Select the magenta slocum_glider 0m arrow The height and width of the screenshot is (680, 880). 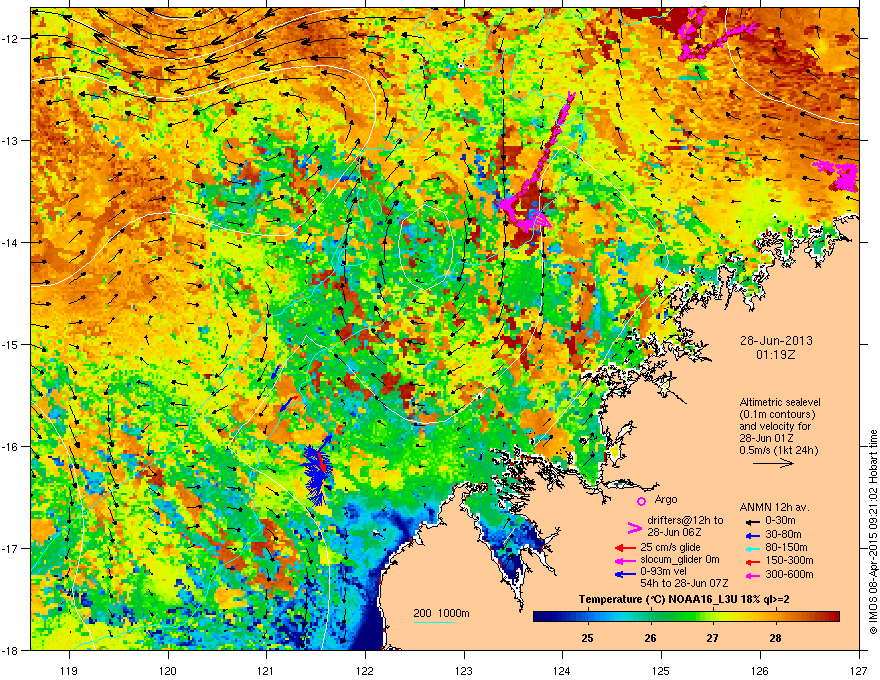click(x=625, y=560)
